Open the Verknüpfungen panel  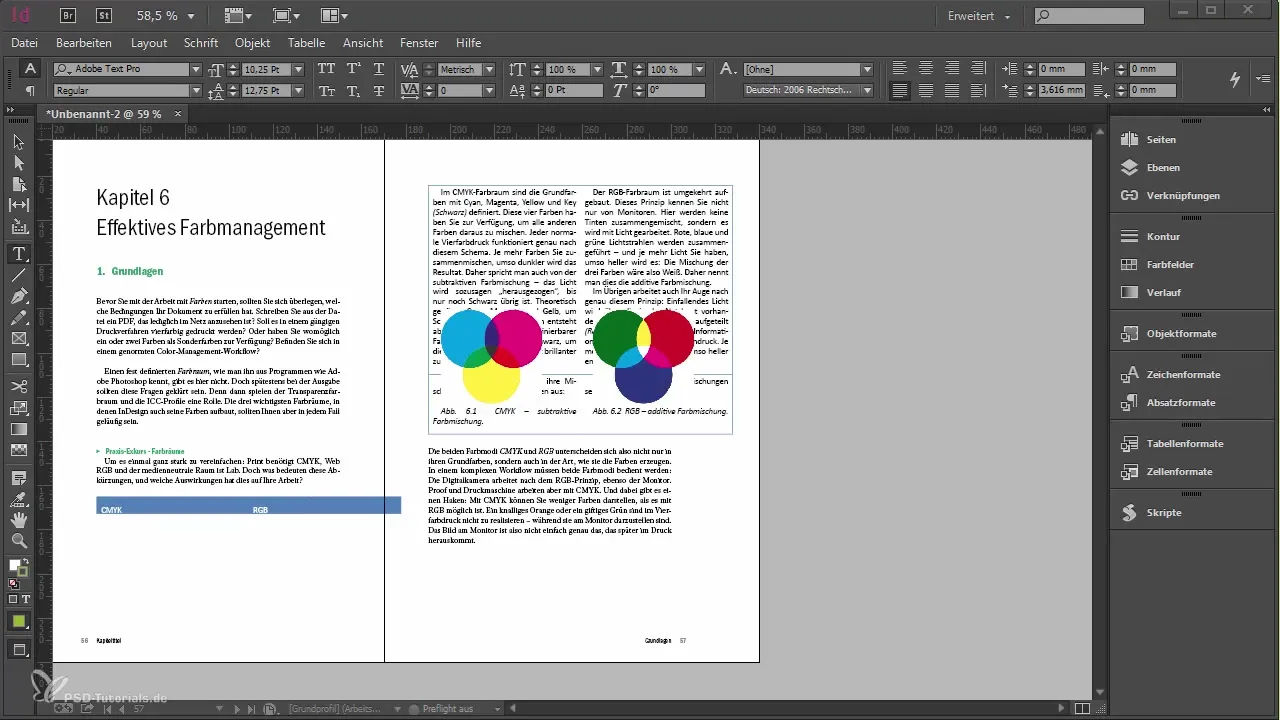1185,196
